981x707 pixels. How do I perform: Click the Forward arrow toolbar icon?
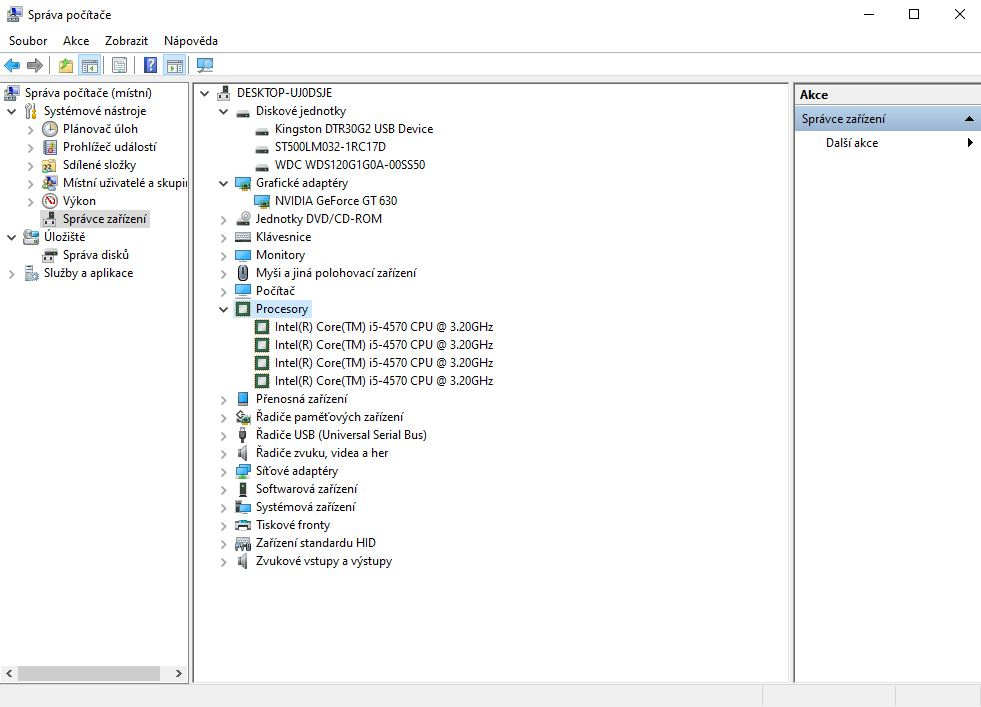35,65
